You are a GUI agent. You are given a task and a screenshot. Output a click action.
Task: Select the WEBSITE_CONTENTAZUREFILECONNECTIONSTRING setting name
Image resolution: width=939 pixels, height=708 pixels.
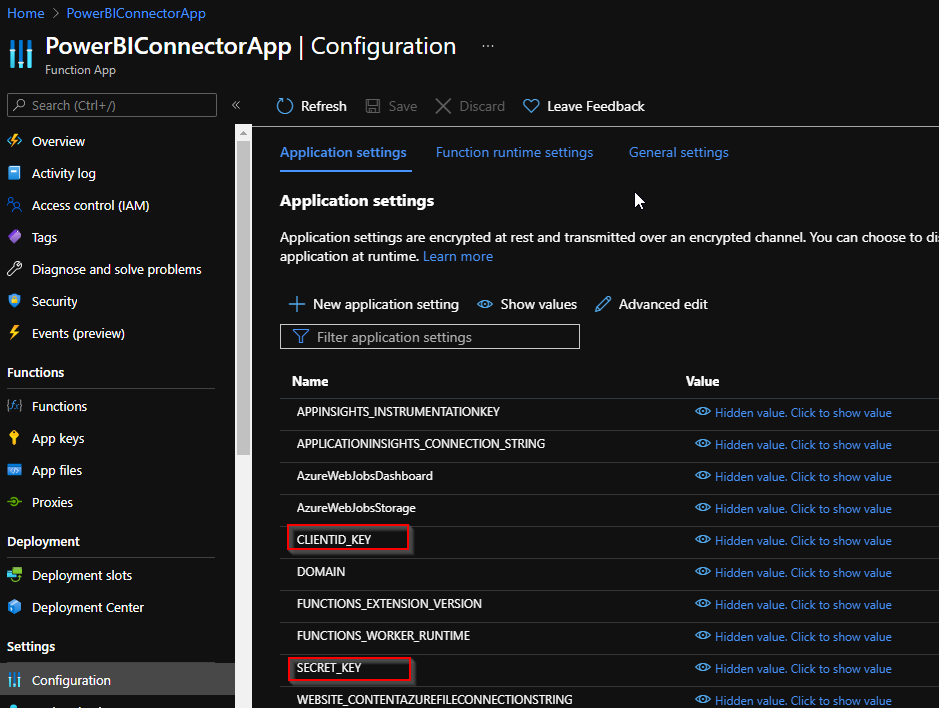point(434,700)
